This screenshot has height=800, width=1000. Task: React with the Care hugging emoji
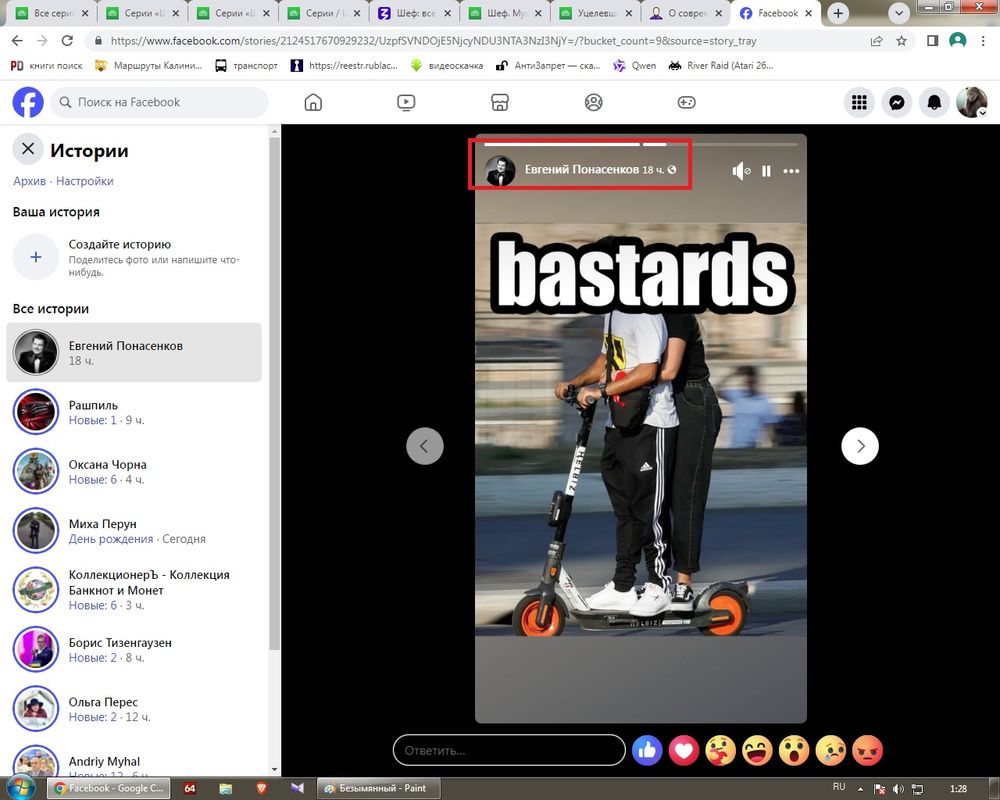click(x=721, y=751)
